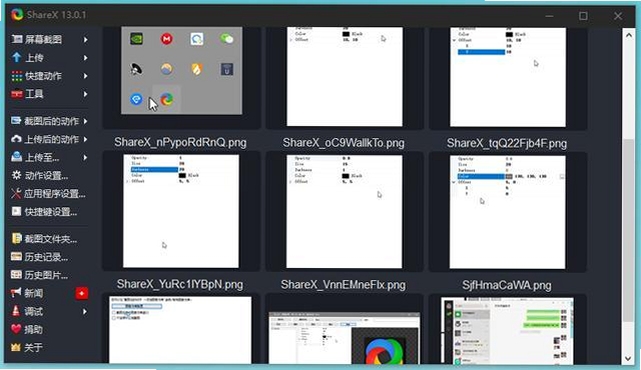Viewport: 641px width, 370px height.
Task: Expand the 截图后的动作 submenu arrow
Action: click(85, 121)
